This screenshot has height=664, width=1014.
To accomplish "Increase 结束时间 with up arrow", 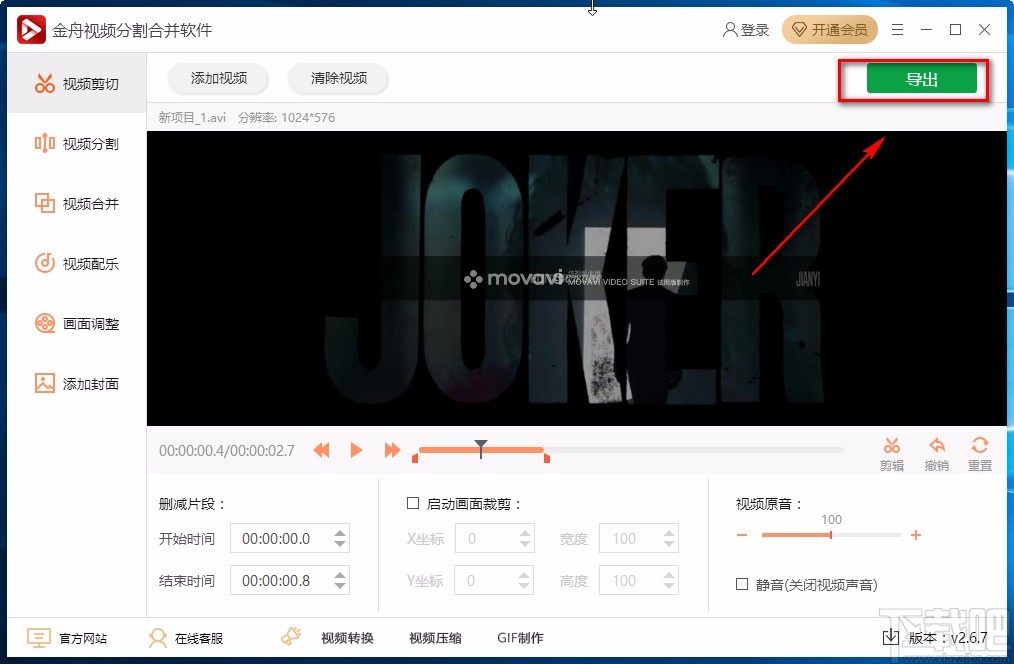I will 340,575.
